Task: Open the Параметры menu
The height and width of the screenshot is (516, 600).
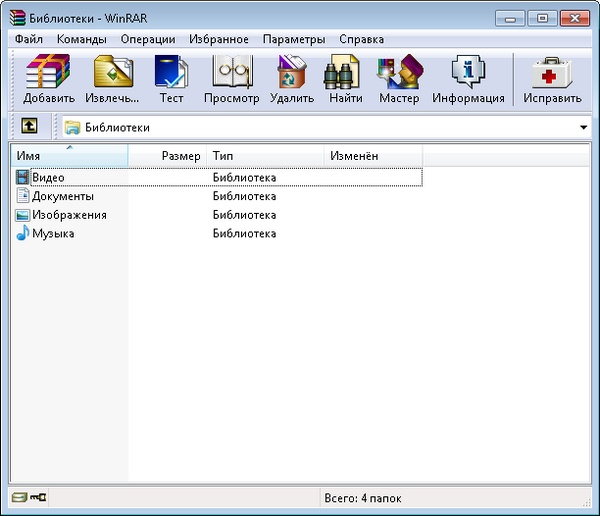Action: [294, 39]
